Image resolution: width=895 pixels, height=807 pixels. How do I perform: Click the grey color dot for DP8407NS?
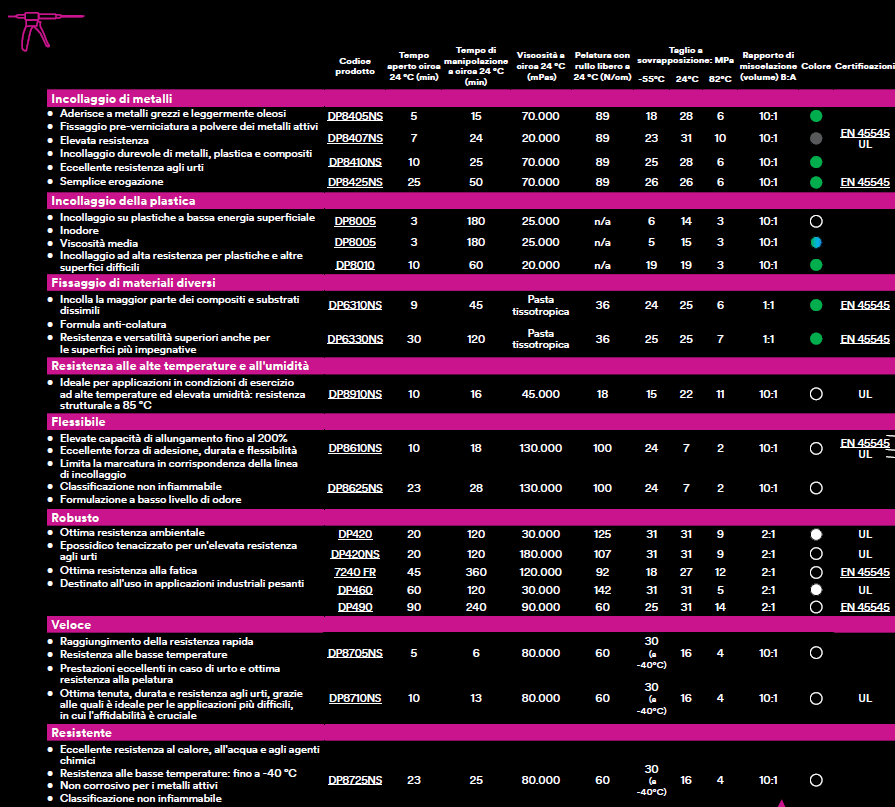pos(816,138)
